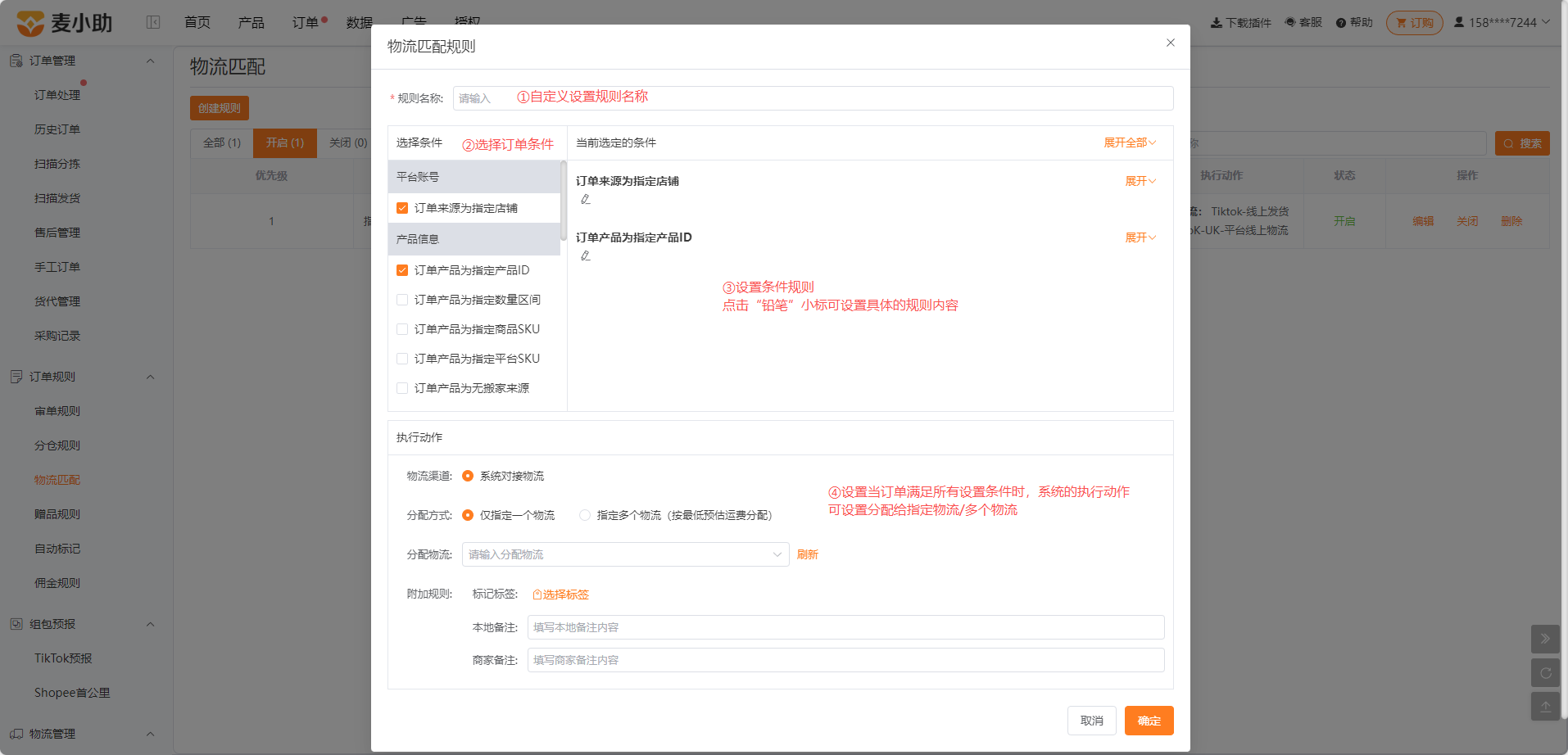Click the 创建规则 button
1568x755 pixels.
pyautogui.click(x=220, y=108)
